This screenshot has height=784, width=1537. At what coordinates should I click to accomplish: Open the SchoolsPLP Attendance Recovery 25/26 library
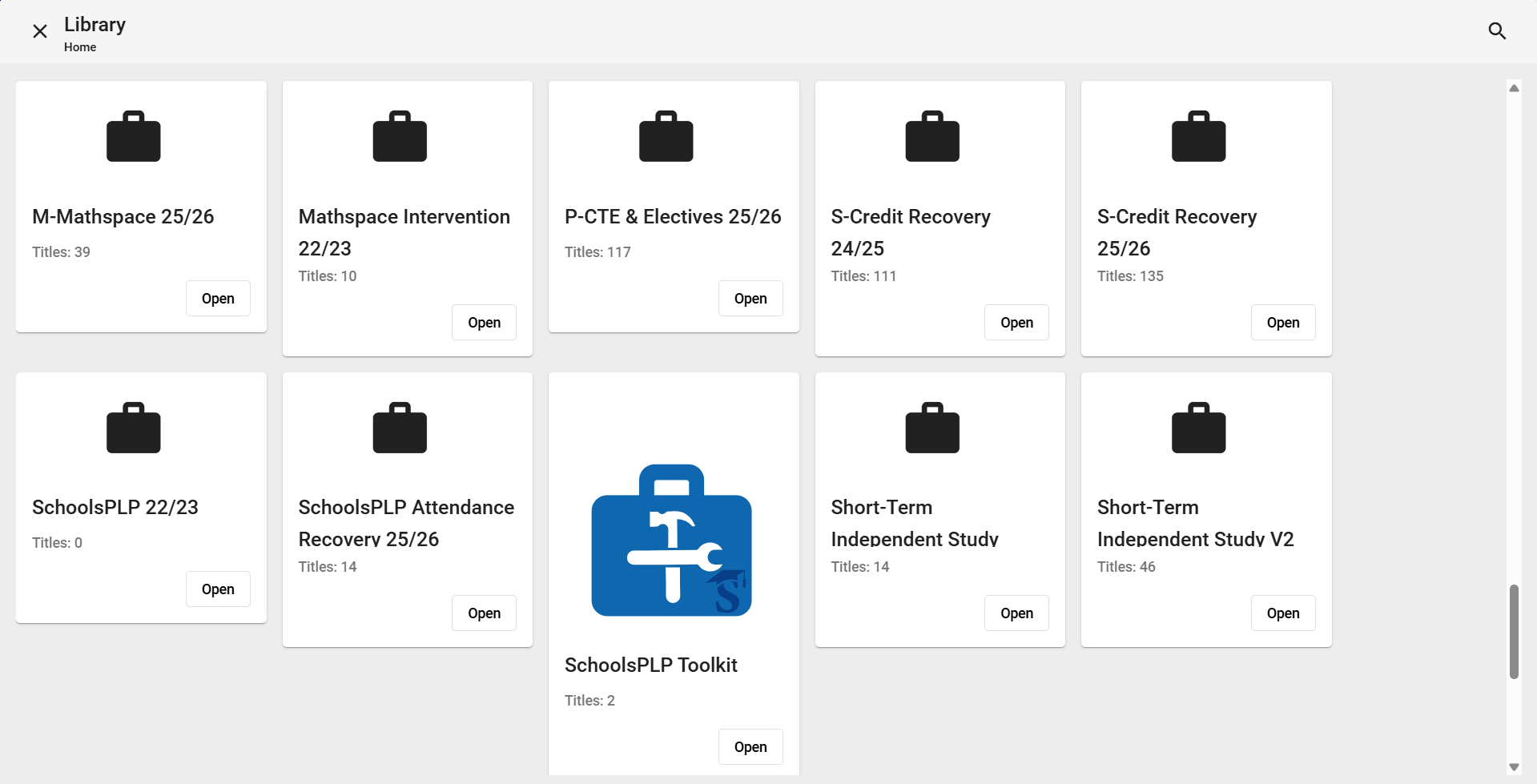485,613
